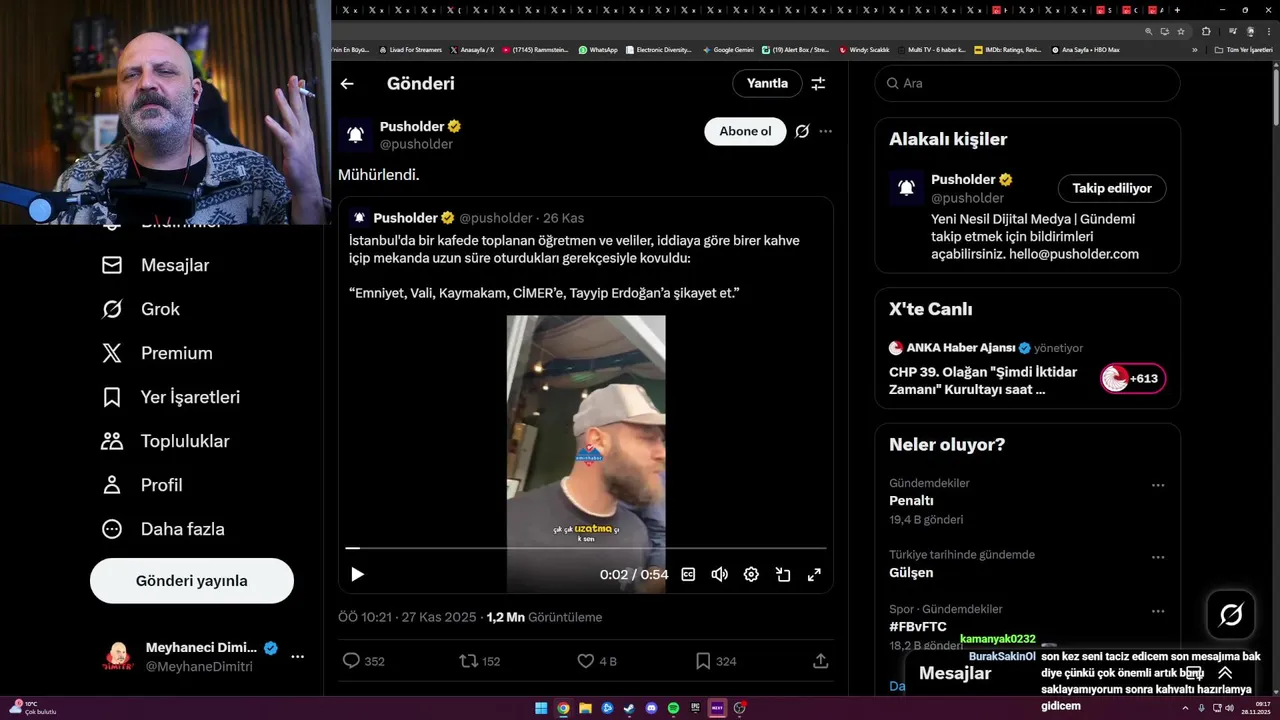Viewport: 1280px width, 720px height.
Task: Click Grok icon next to Abone ol
Action: 802,131
